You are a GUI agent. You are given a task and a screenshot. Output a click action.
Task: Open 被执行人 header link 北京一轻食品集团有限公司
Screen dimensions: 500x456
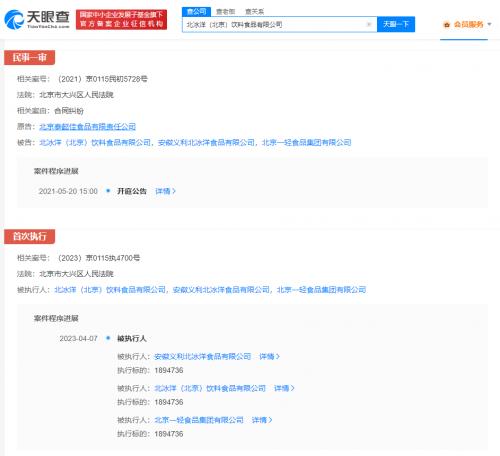[x=321, y=290]
